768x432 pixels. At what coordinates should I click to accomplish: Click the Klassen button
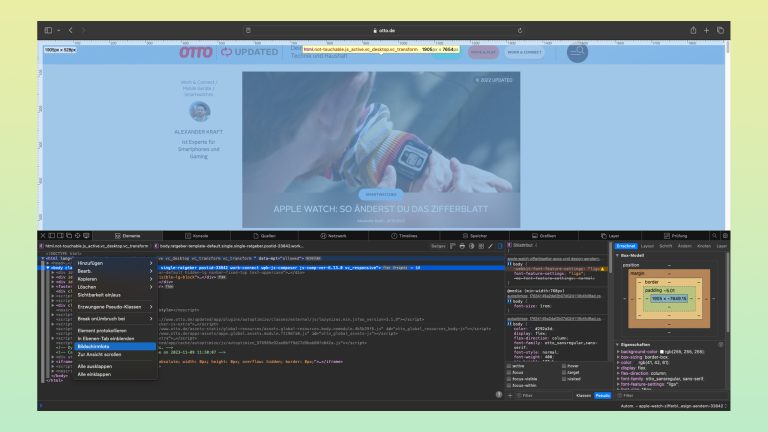click(582, 395)
